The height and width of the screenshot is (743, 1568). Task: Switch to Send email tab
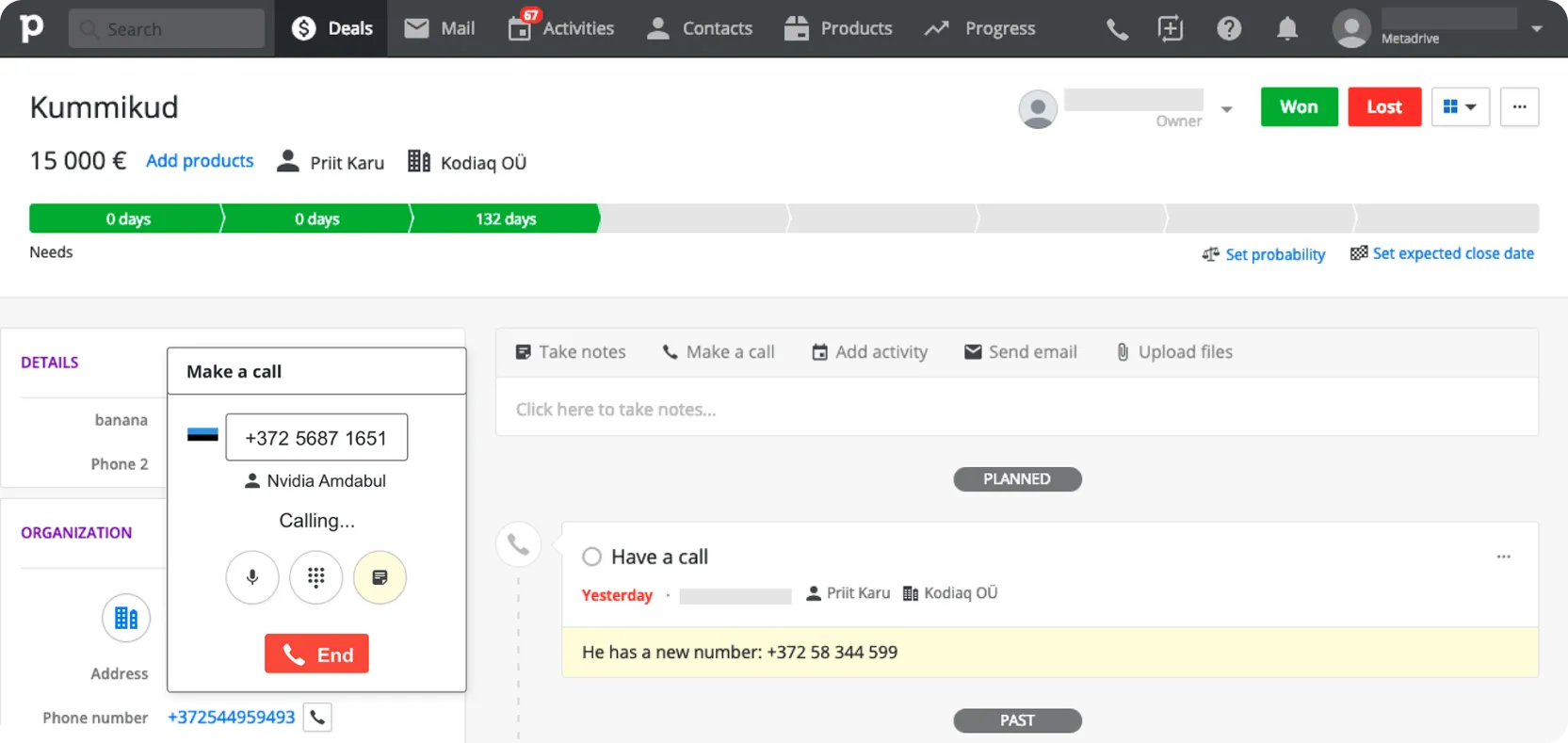point(1021,352)
